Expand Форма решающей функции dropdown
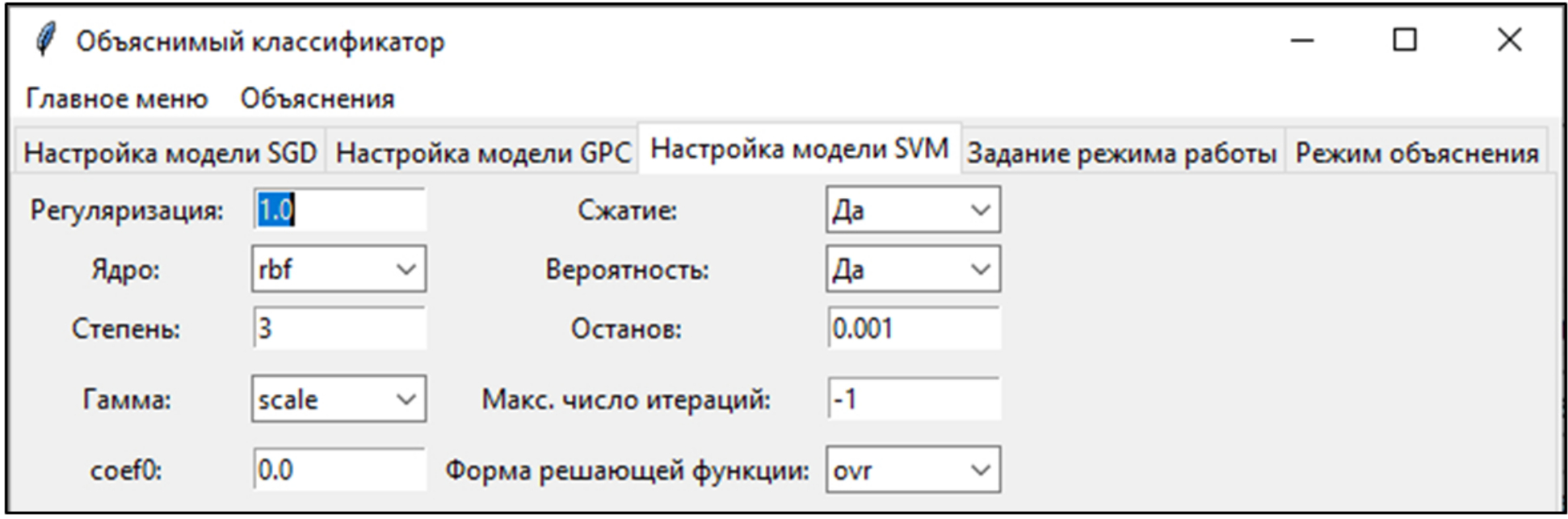Viewport: 1568px width, 519px height. (x=913, y=470)
